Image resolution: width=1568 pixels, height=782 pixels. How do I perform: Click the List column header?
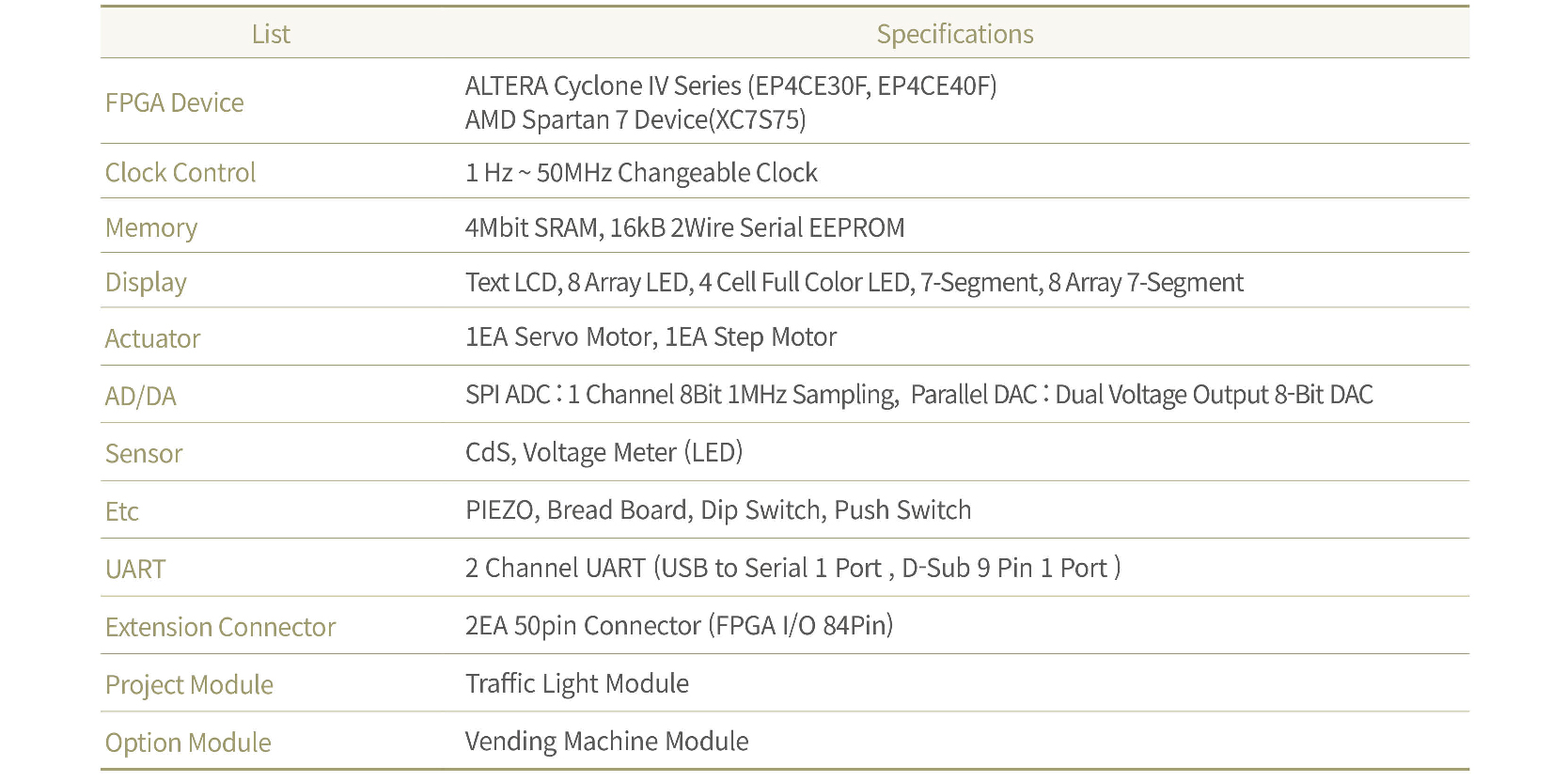(271, 34)
